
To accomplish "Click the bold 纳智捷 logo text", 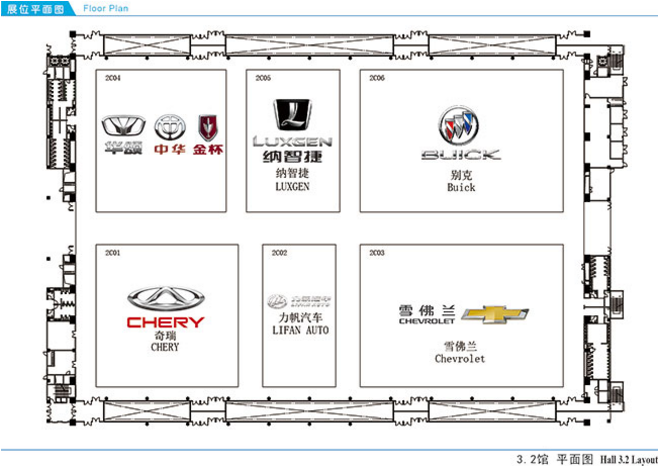I will (x=293, y=157).
